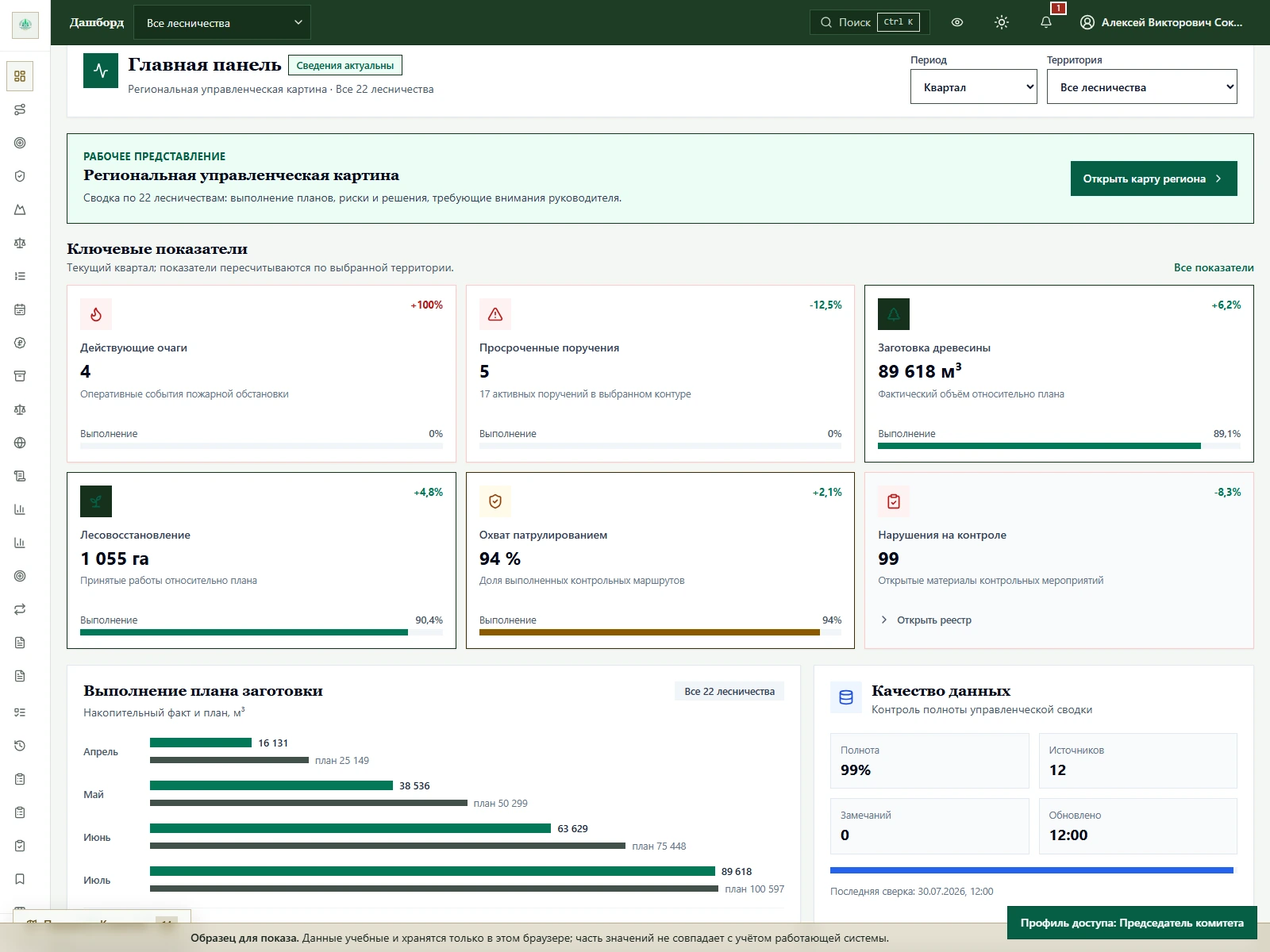
Task: Click the Обновлено 12:00 tile
Action: coord(1138,826)
